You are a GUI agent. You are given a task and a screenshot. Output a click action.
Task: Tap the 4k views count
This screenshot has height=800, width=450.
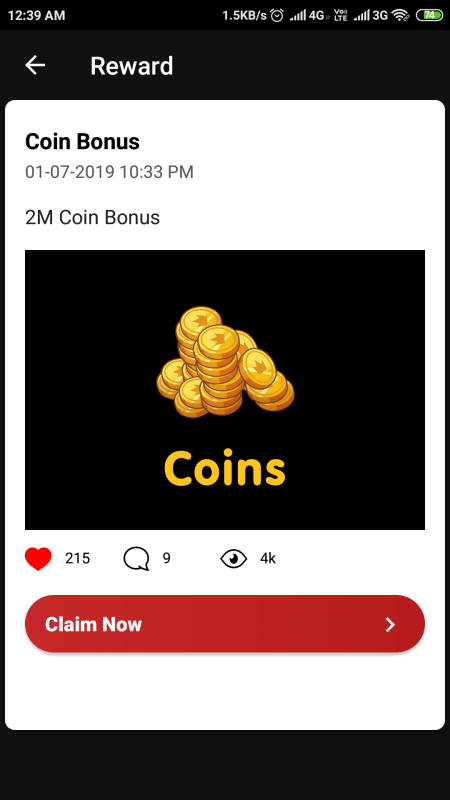[268, 559]
